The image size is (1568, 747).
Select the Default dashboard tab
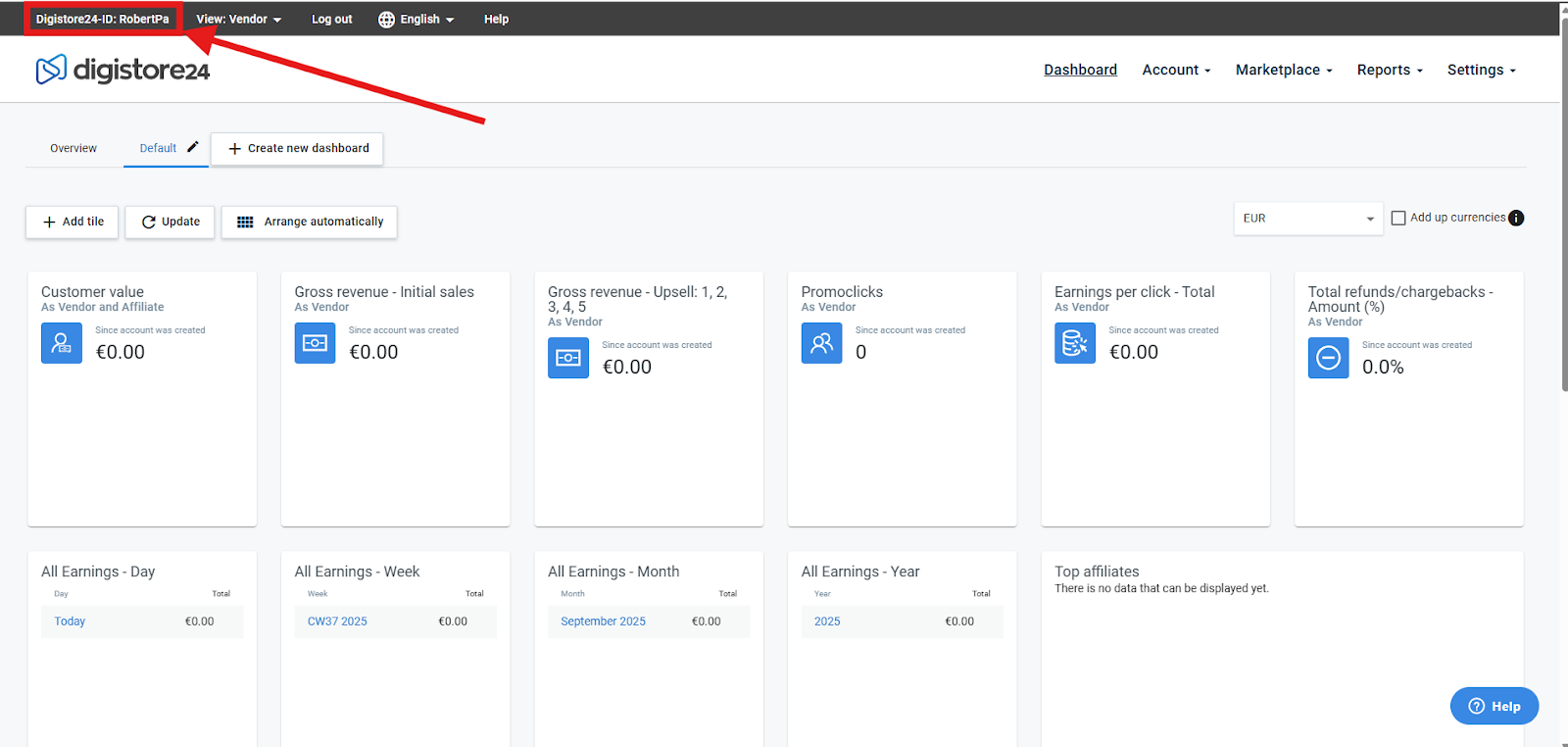click(x=158, y=148)
